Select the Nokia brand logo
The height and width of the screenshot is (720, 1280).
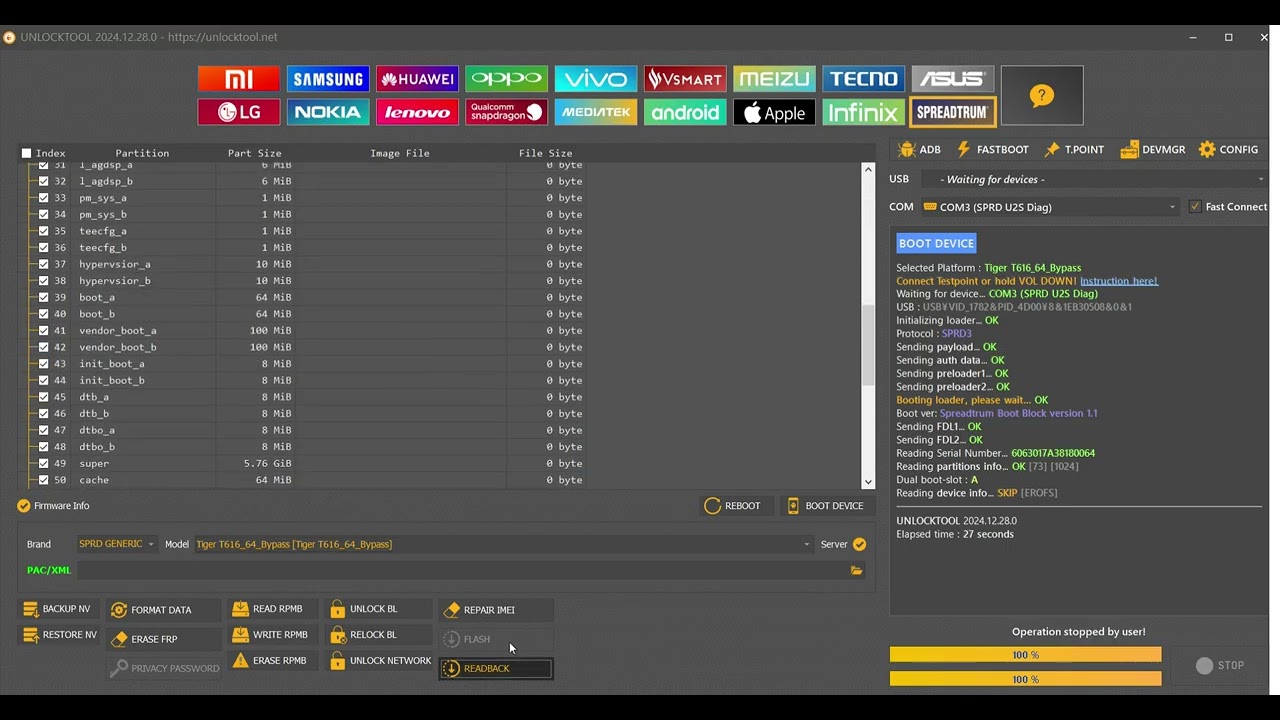[328, 112]
